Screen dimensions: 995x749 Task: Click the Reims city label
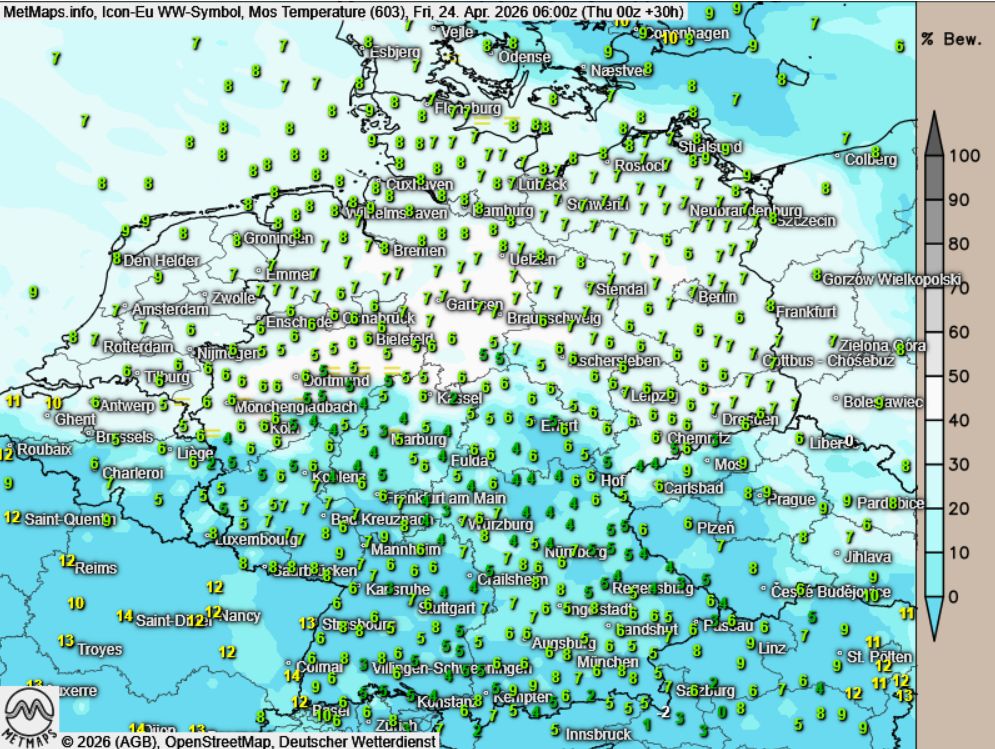[95, 567]
